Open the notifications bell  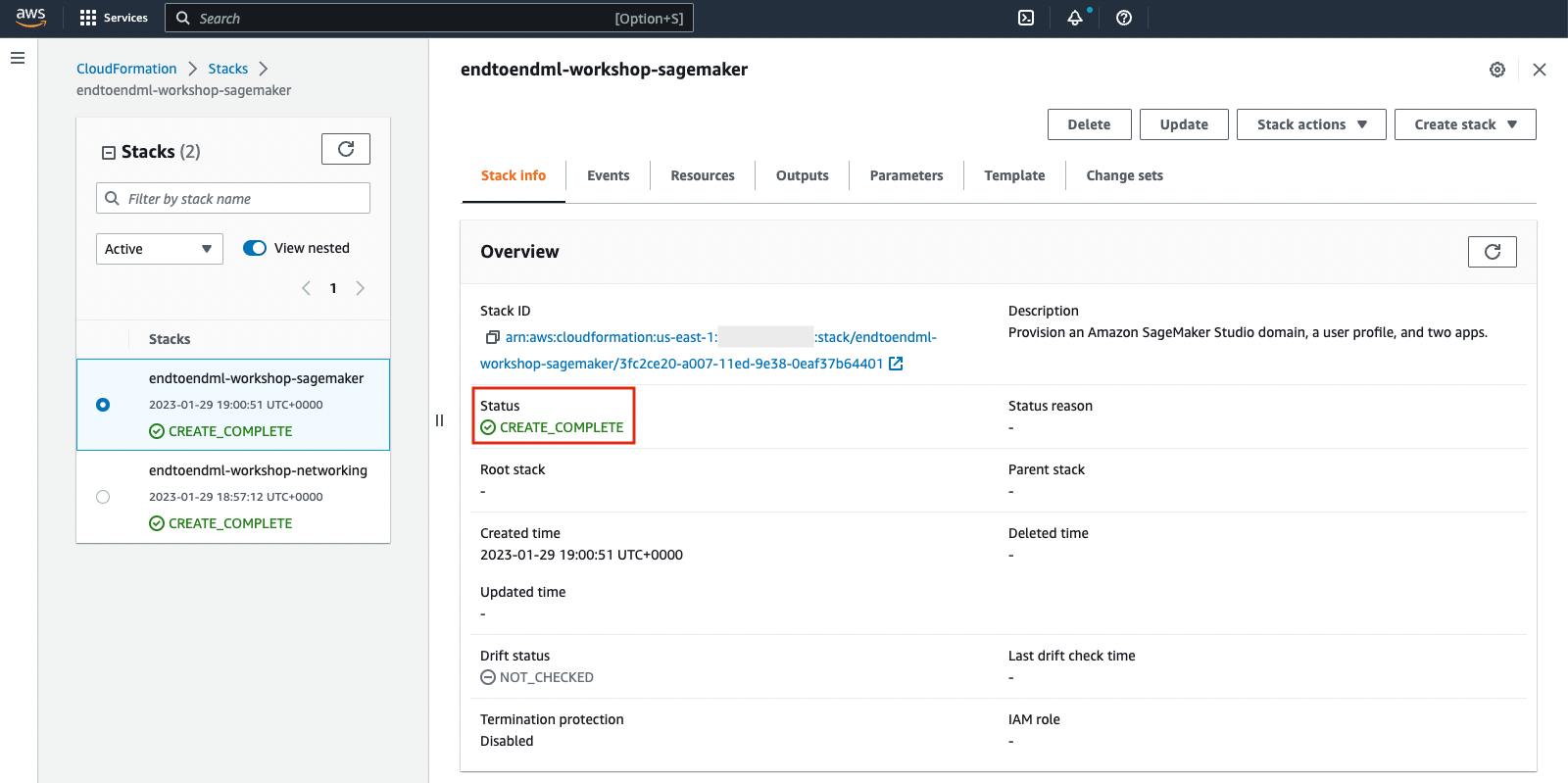click(1075, 18)
